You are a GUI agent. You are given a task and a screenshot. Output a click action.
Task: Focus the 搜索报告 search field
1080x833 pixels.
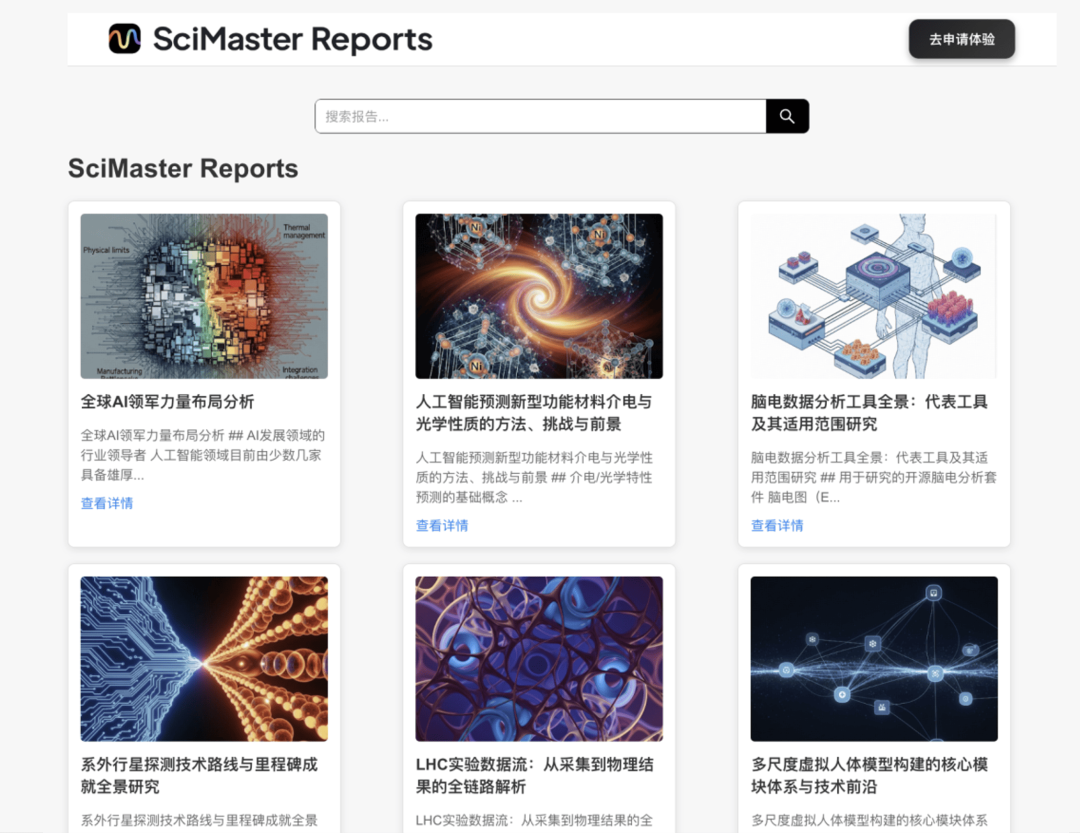coord(541,116)
